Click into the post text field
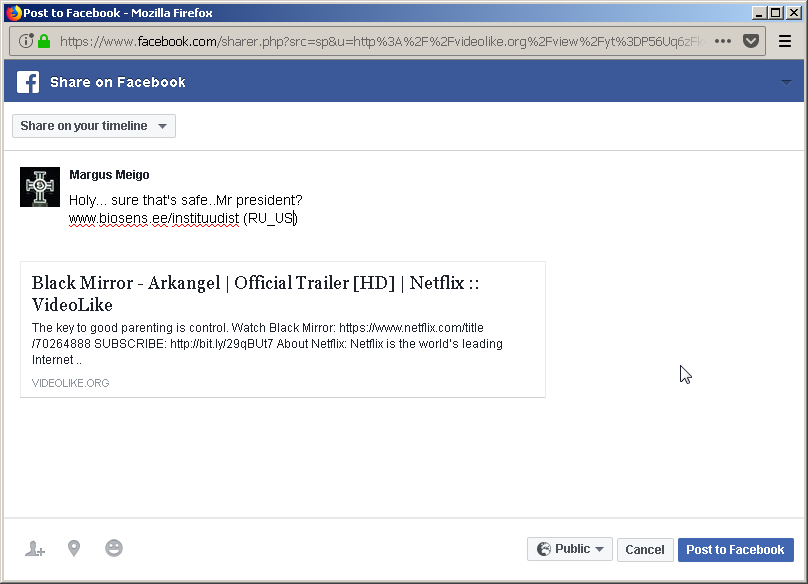The height and width of the screenshot is (584, 808). pyautogui.click(x=186, y=209)
